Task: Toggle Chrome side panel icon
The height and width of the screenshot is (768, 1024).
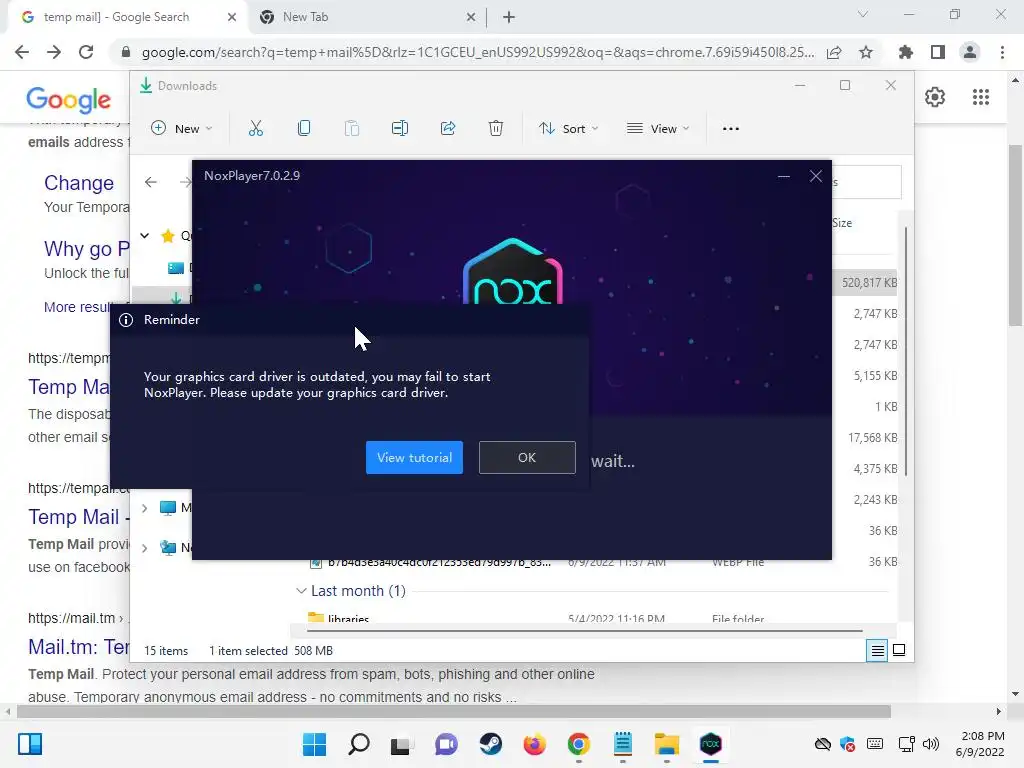Action: (938, 52)
